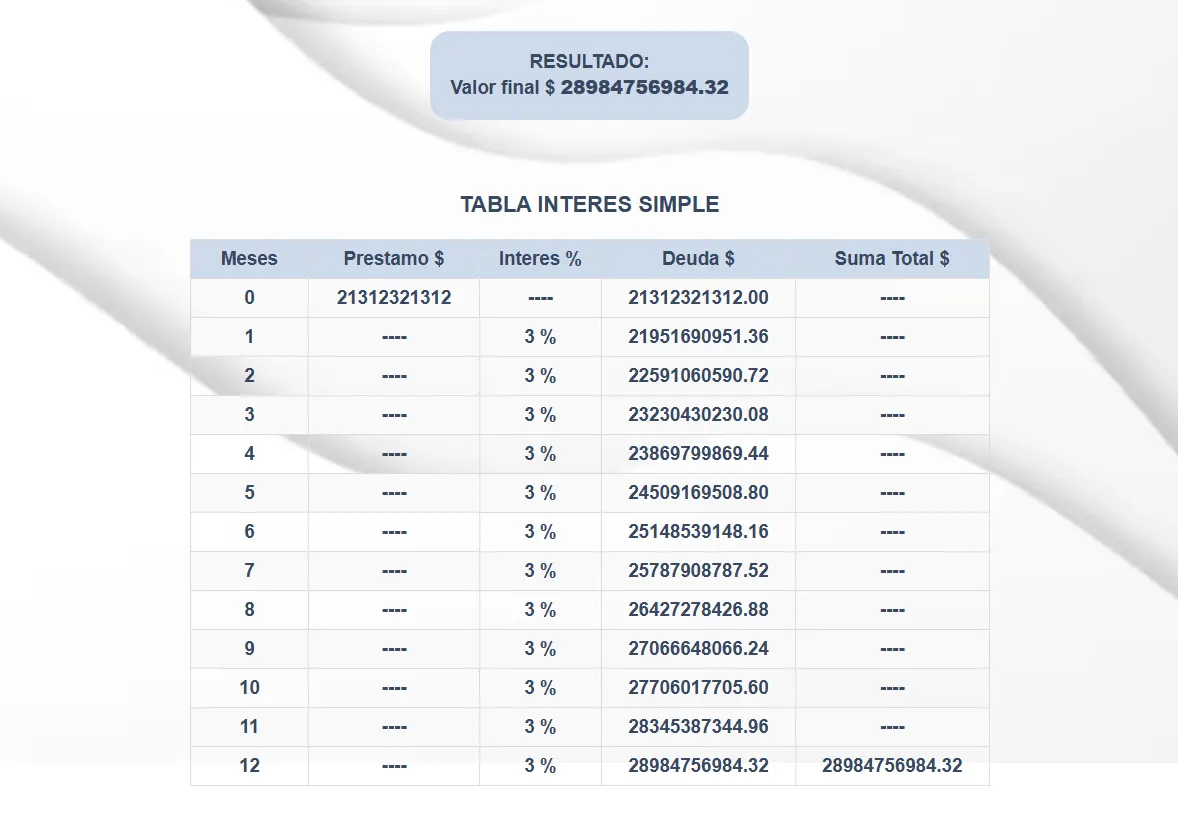Click the debt value 27706017705.60
Viewport: 1178px width, 832px height.
tap(698, 688)
